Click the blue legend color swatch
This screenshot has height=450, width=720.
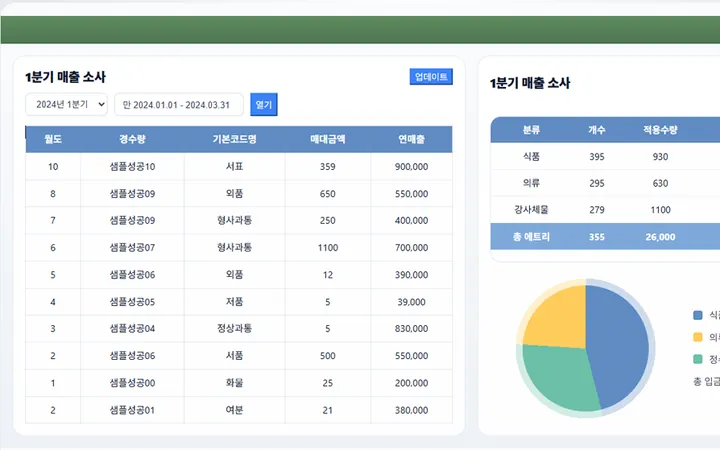click(x=698, y=315)
